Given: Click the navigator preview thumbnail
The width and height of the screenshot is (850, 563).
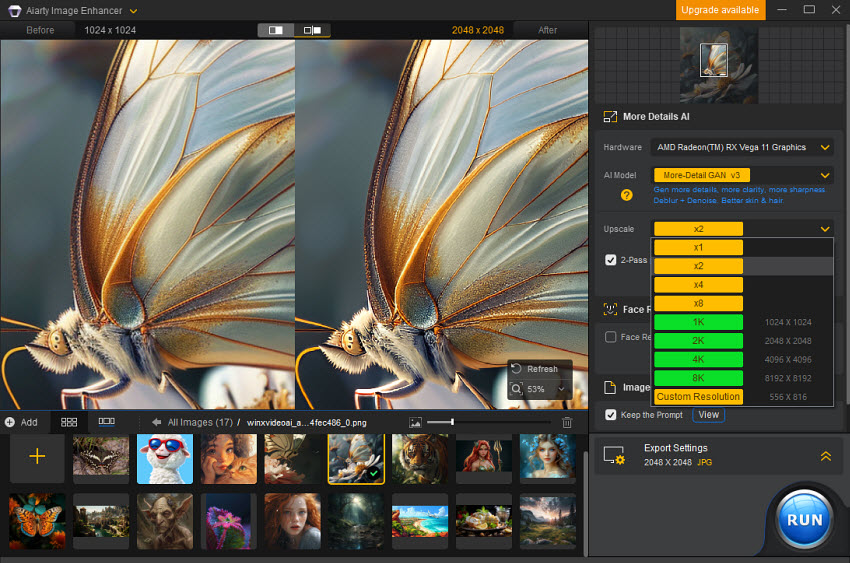Looking at the screenshot, I should [x=719, y=65].
